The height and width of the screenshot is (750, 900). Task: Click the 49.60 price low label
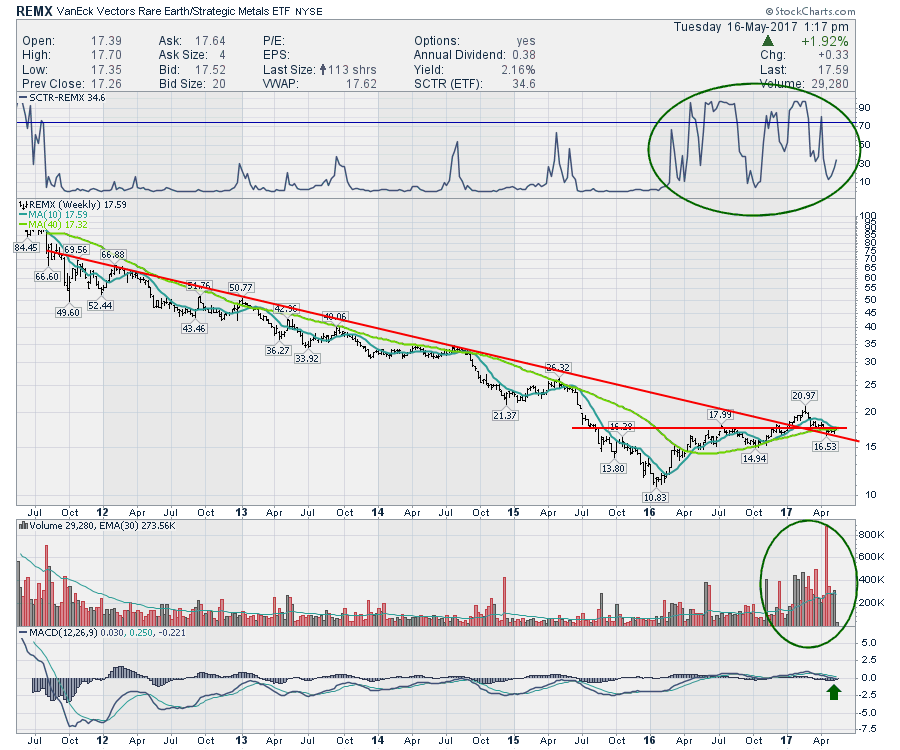coord(68,313)
